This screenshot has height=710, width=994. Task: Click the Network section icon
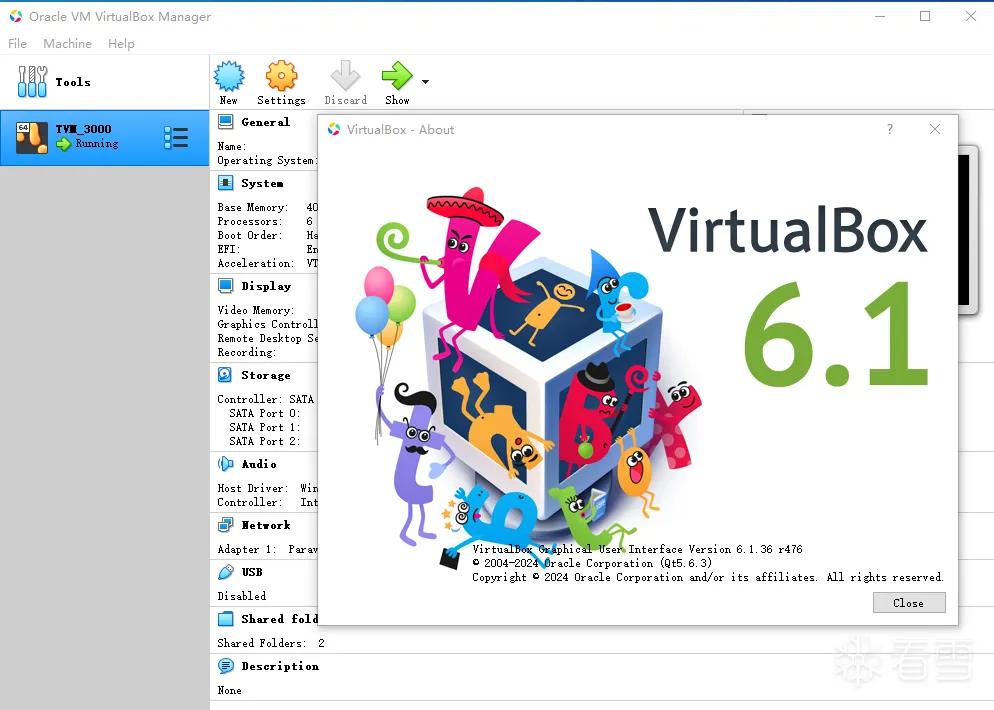(225, 525)
